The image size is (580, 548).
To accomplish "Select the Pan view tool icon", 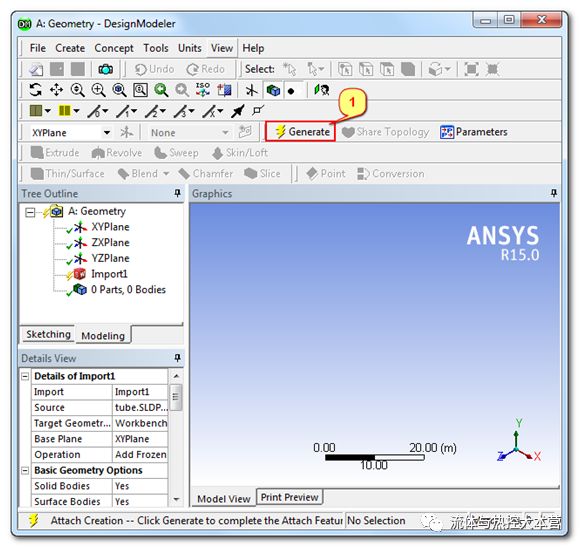I will tap(56, 90).
